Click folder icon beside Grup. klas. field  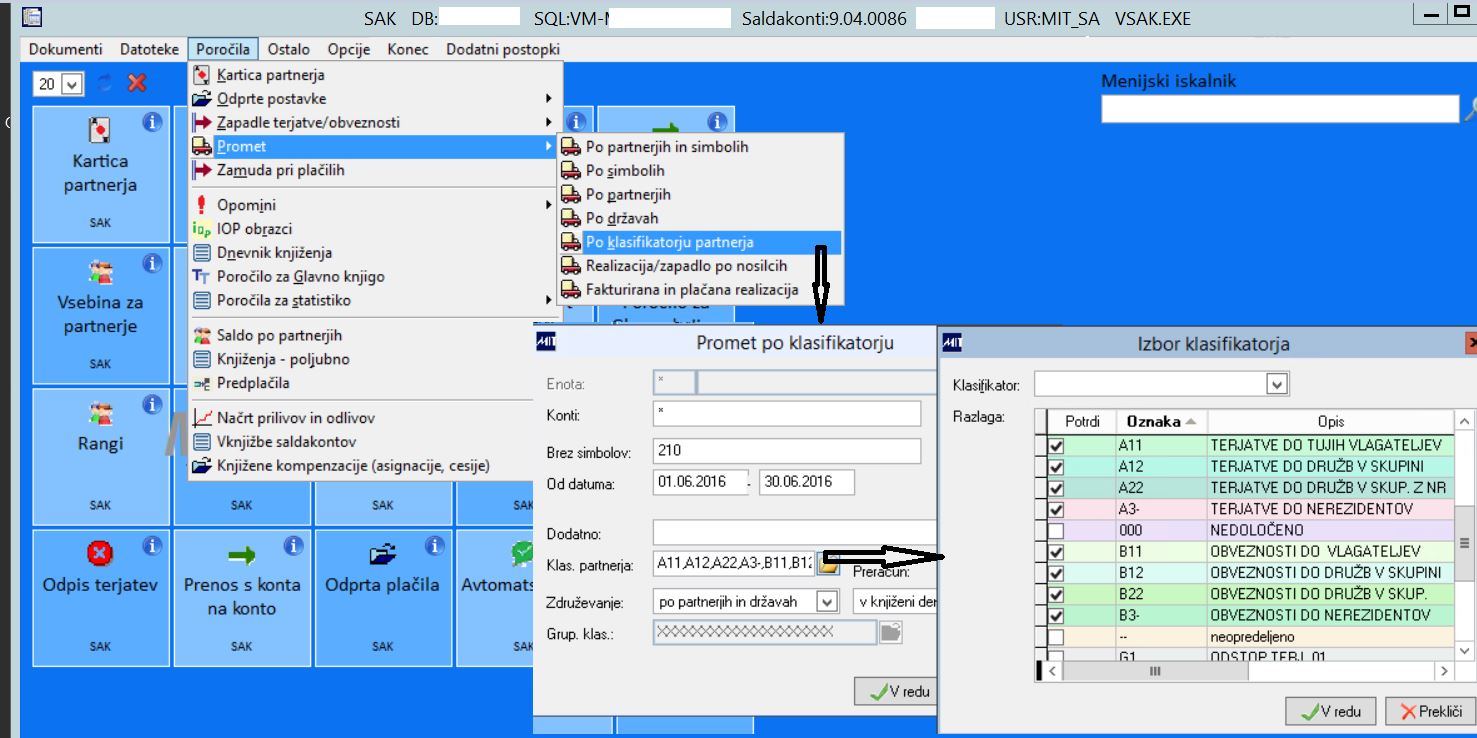pyautogui.click(x=890, y=632)
